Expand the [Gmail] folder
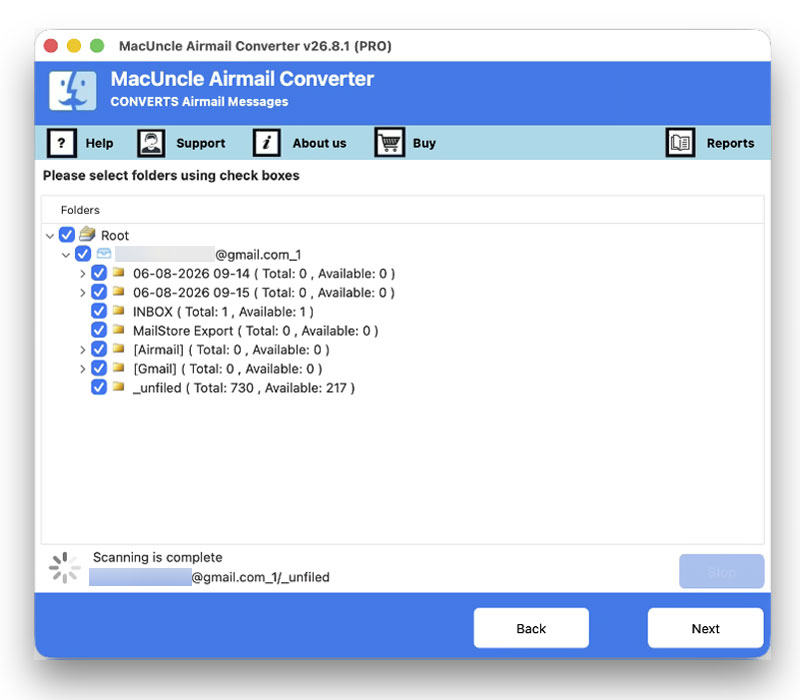Screen dimensions: 800x700 (x=82, y=368)
